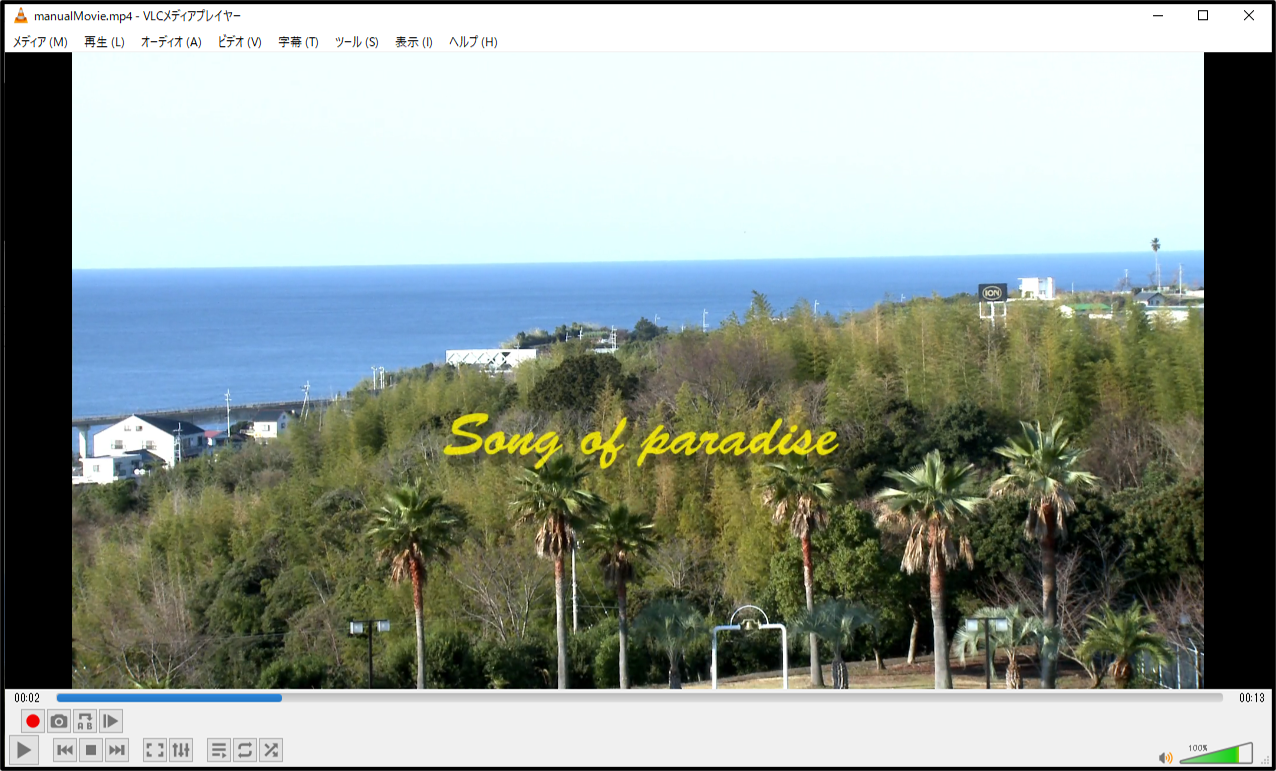The image size is (1276, 771).
Task: Click the green volume slider
Action: coord(1215,755)
